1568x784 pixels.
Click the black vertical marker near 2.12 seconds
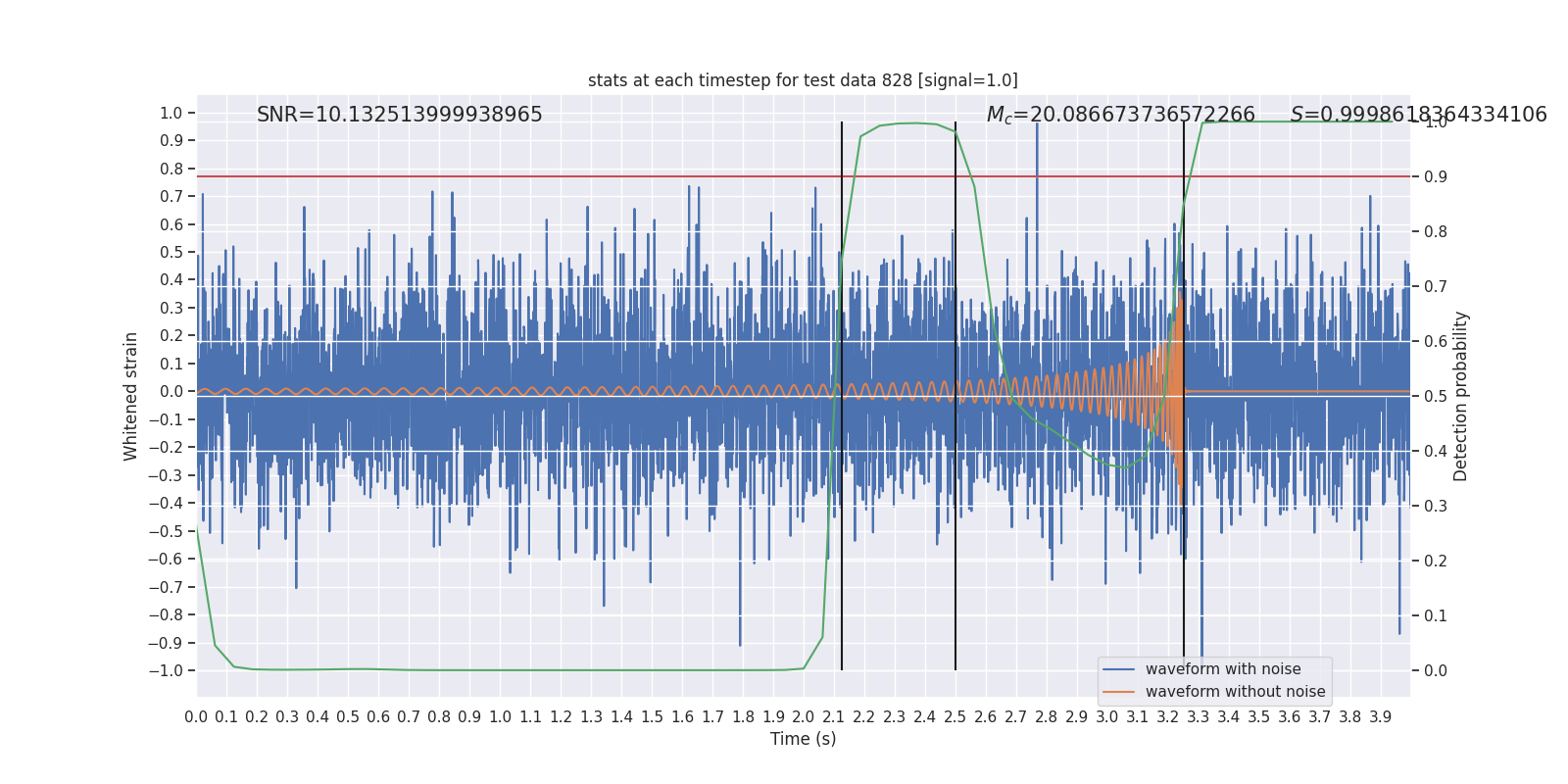842,396
